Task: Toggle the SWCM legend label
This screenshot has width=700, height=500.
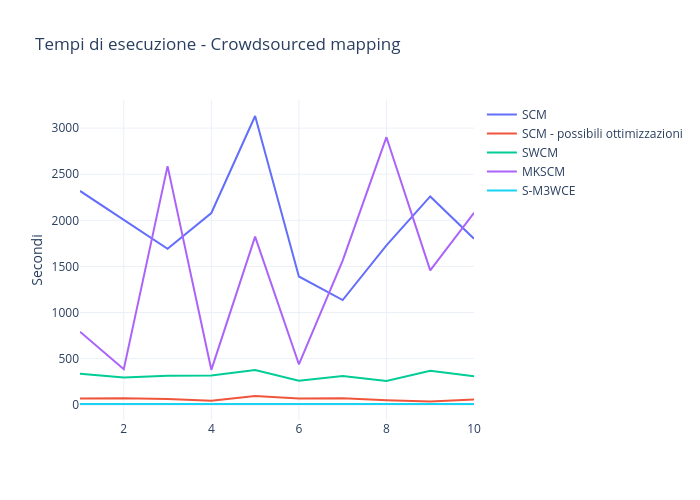Action: (x=539, y=153)
